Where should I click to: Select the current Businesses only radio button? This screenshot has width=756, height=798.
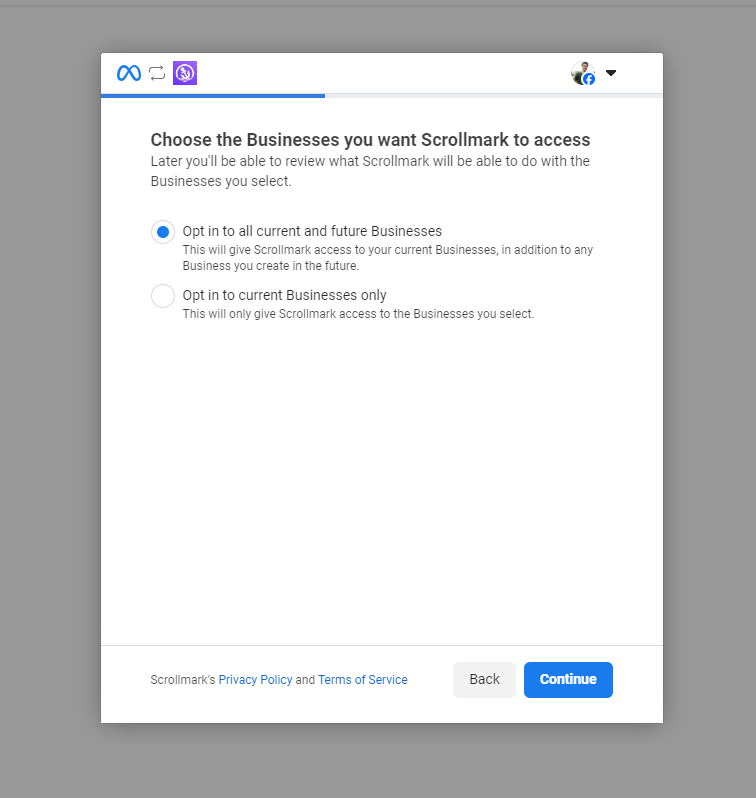(x=163, y=296)
